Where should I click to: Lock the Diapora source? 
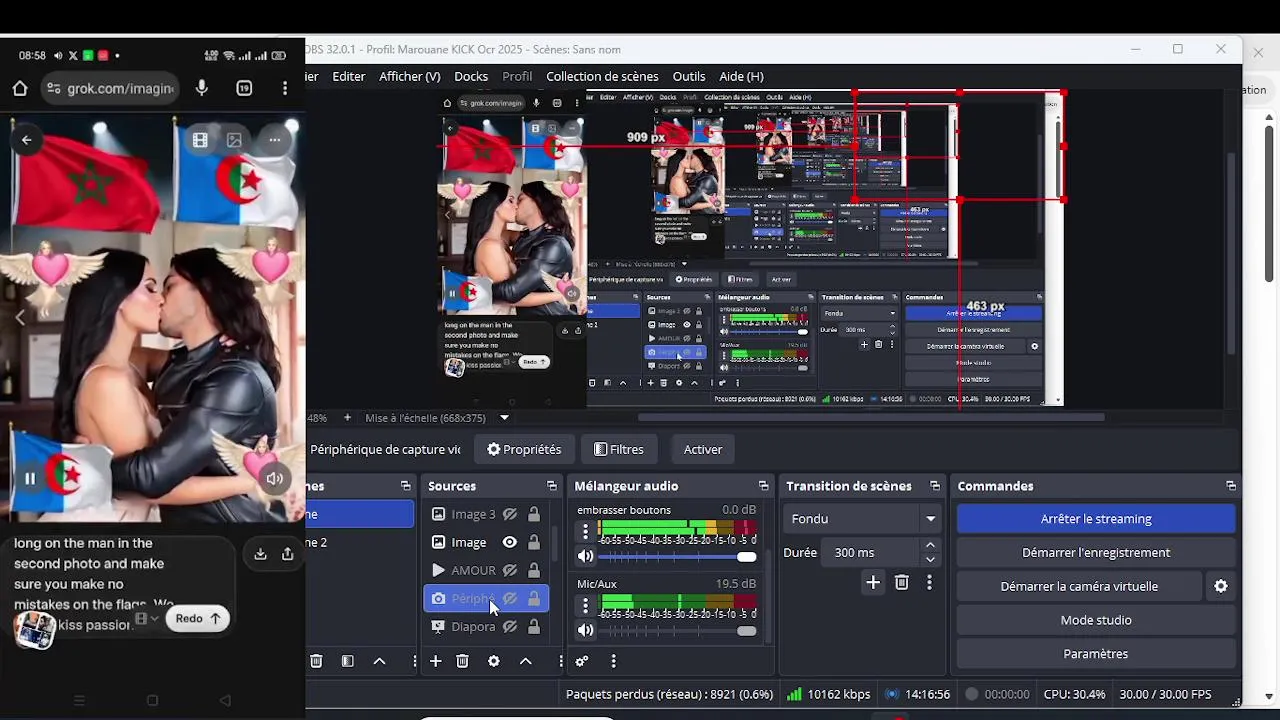[x=534, y=626]
